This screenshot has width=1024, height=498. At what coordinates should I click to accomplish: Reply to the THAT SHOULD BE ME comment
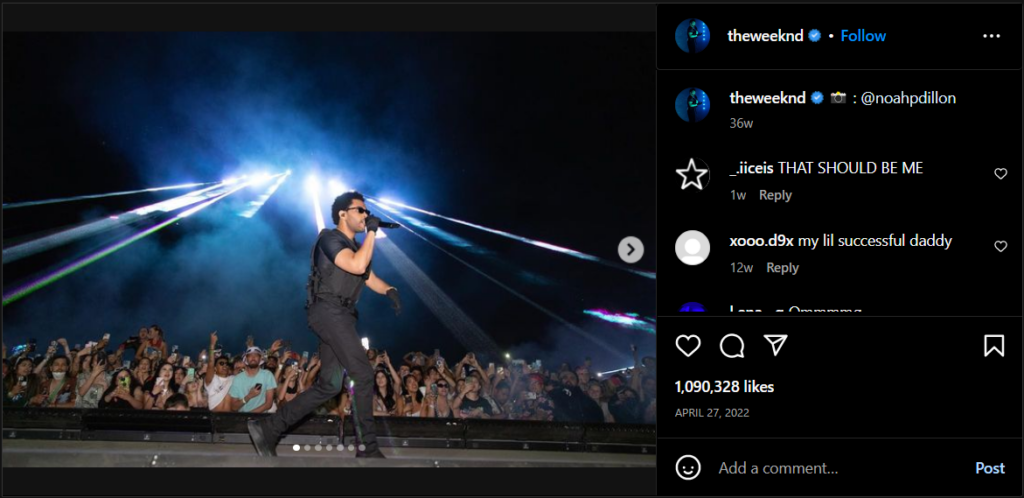point(775,195)
